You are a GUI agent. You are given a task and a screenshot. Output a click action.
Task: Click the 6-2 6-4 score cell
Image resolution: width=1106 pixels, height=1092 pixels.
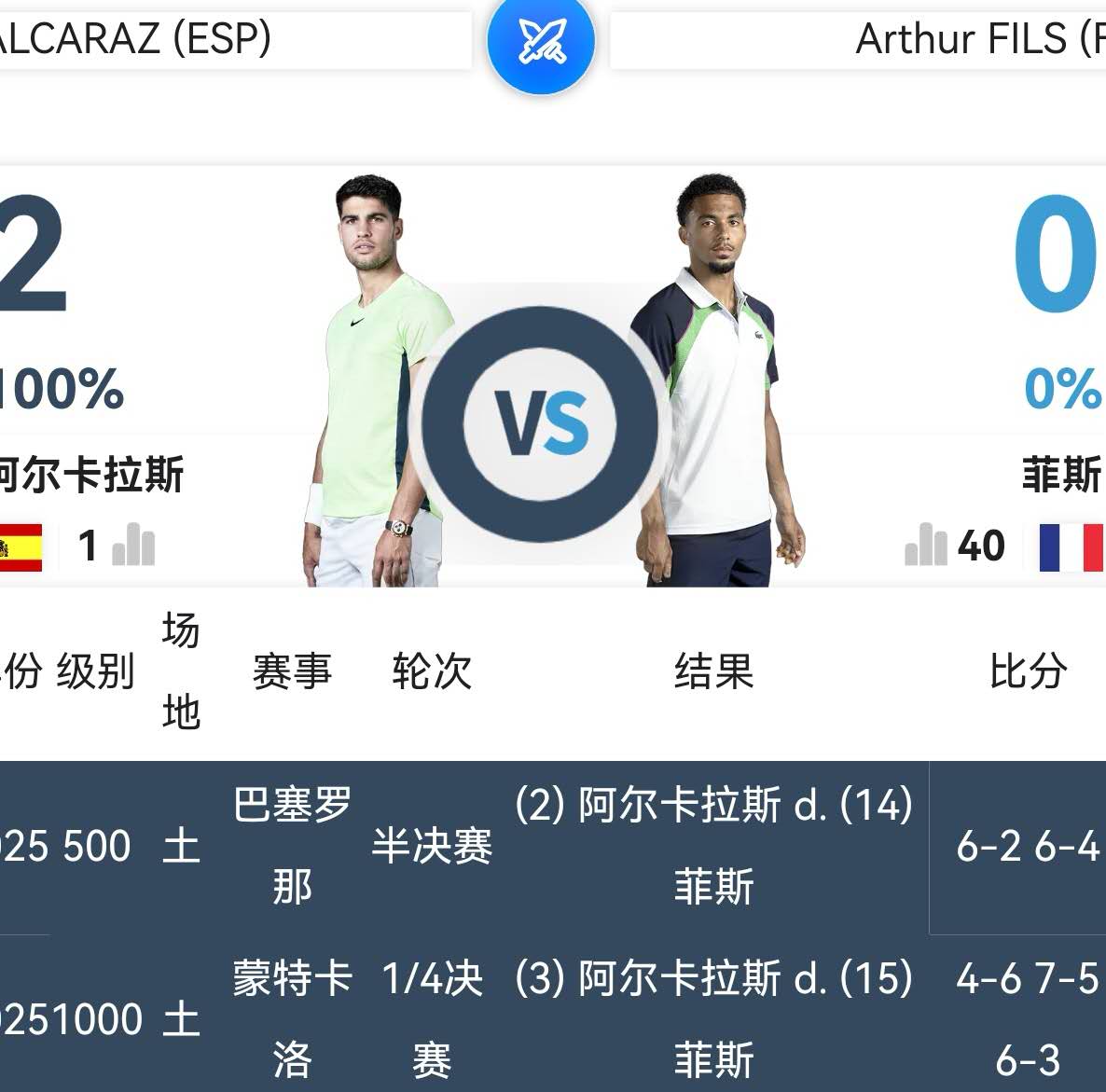(1028, 846)
